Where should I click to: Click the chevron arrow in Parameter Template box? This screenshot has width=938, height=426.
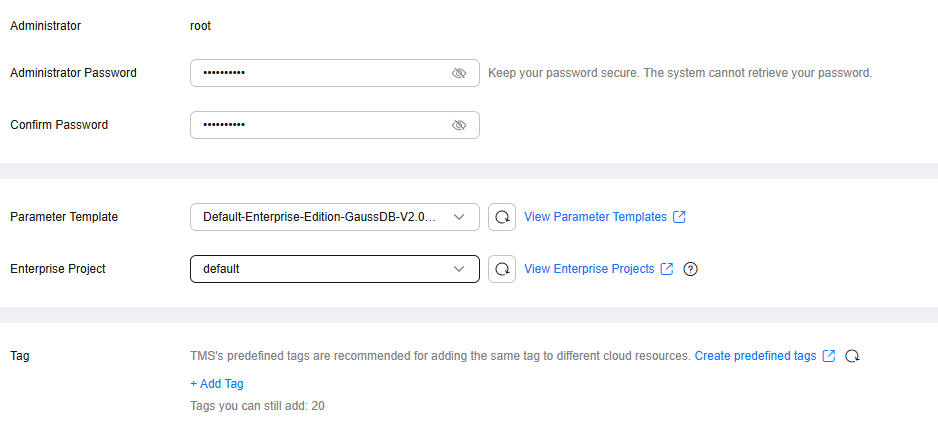[x=459, y=217]
